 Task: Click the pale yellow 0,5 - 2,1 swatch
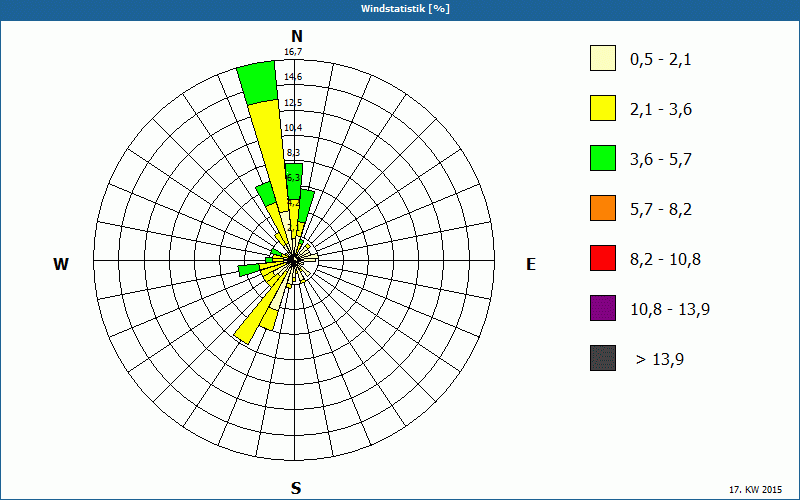pyautogui.click(x=603, y=58)
